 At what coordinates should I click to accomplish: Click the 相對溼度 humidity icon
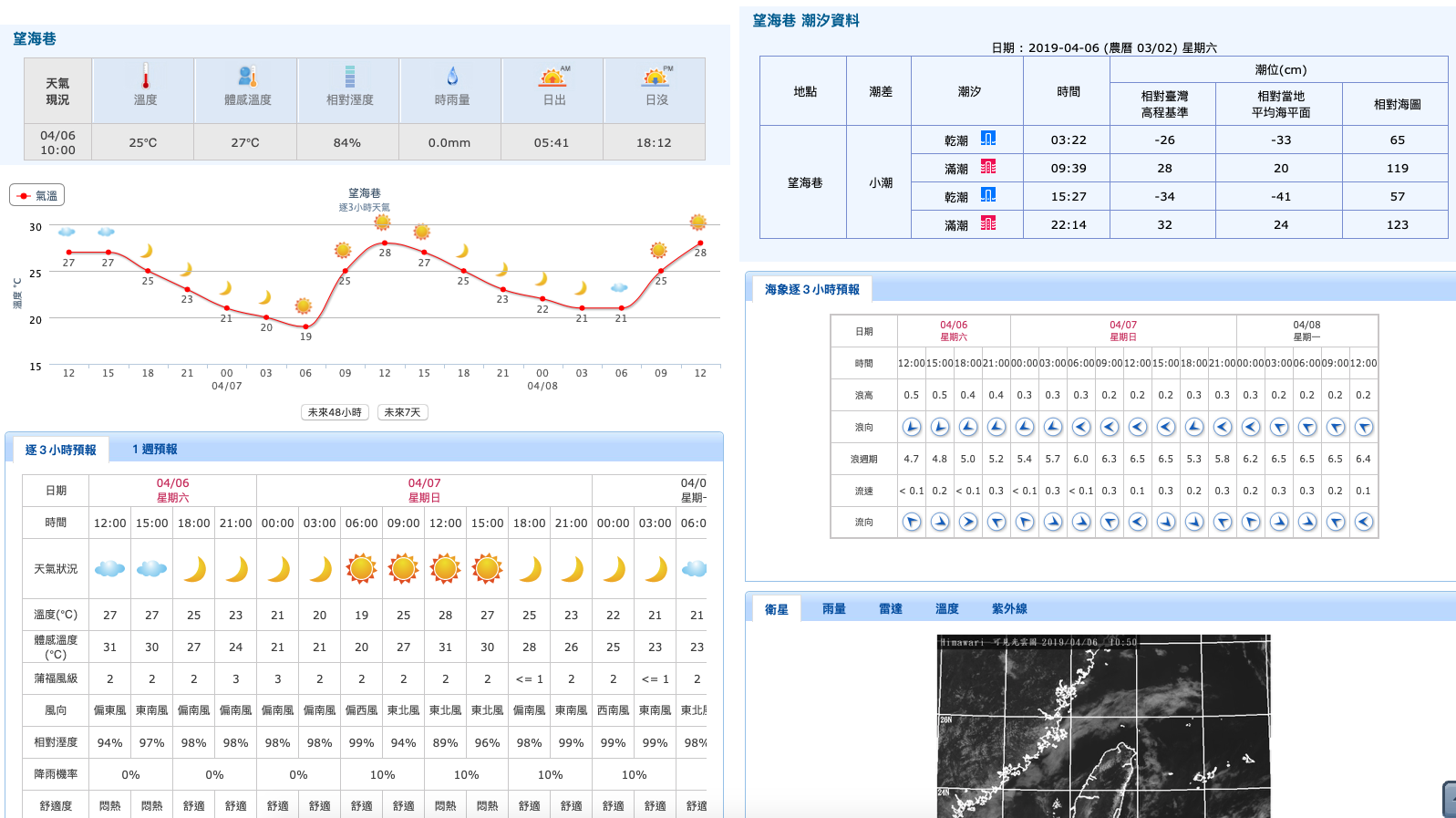click(x=350, y=77)
